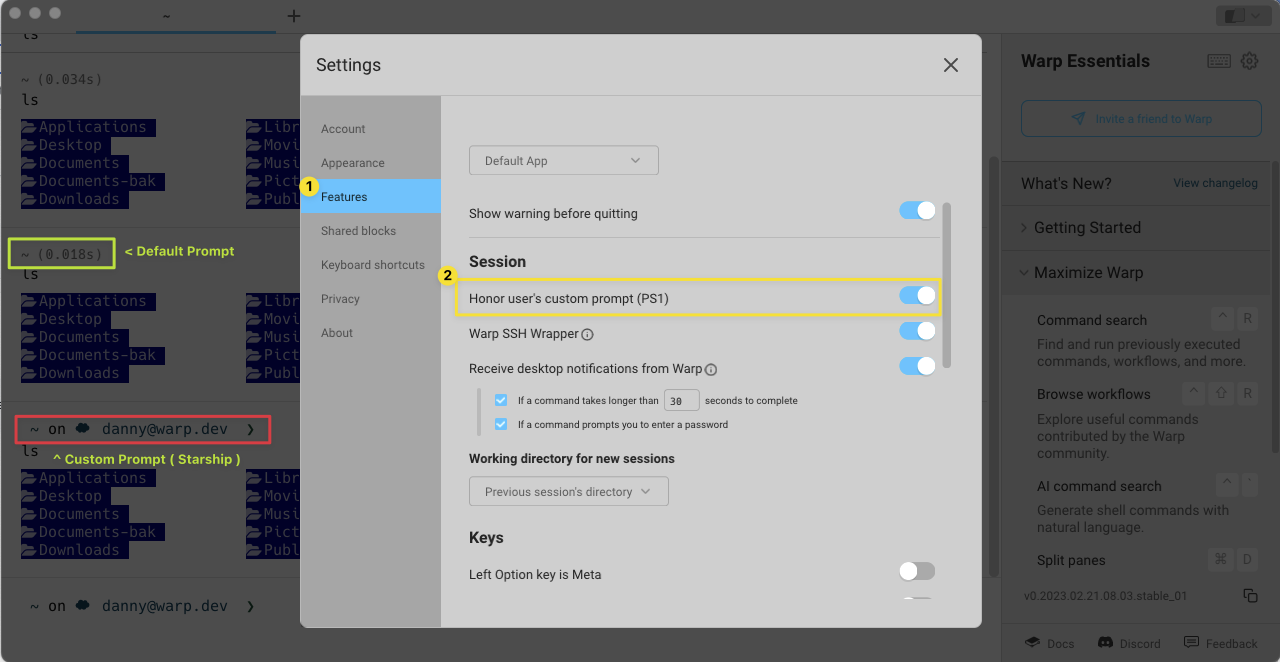Click the Invite a friend to Warp button
Image resolution: width=1280 pixels, height=662 pixels.
[1140, 118]
